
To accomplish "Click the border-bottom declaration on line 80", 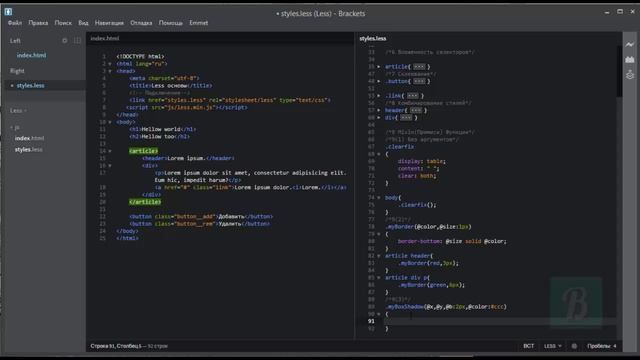I will click(x=452, y=241).
